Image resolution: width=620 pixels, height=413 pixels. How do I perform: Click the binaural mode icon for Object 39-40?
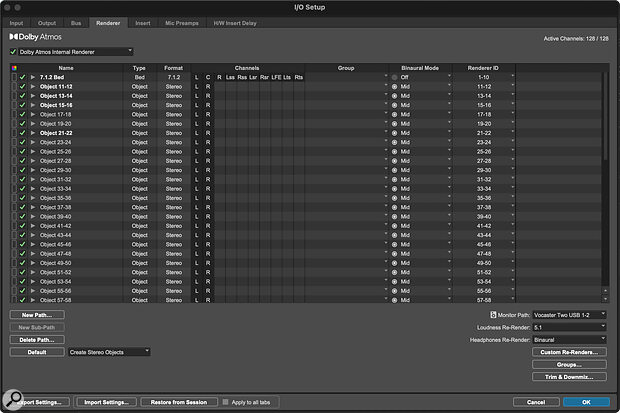pyautogui.click(x=394, y=217)
